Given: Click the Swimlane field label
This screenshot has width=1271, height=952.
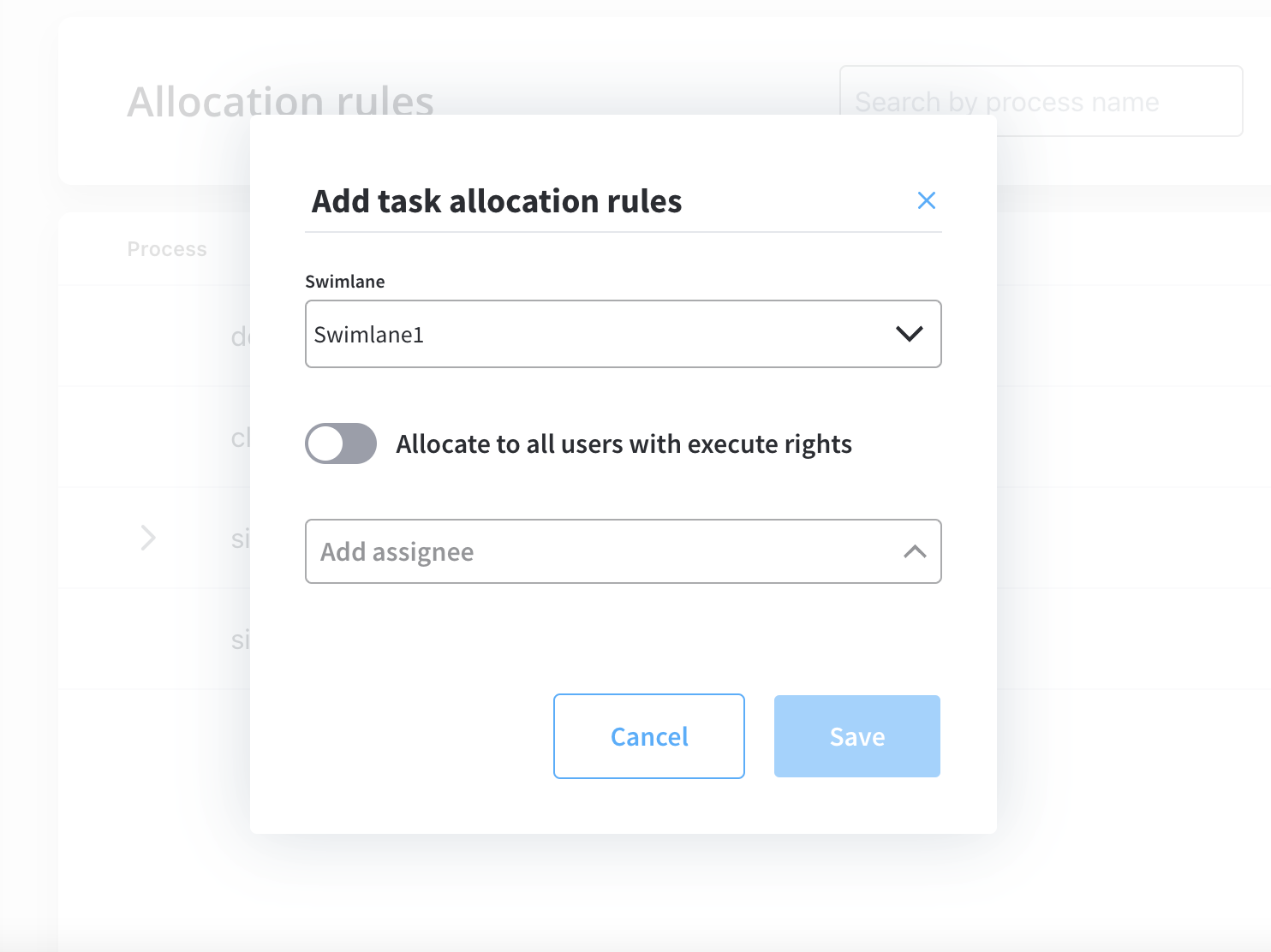Looking at the screenshot, I should [345, 282].
